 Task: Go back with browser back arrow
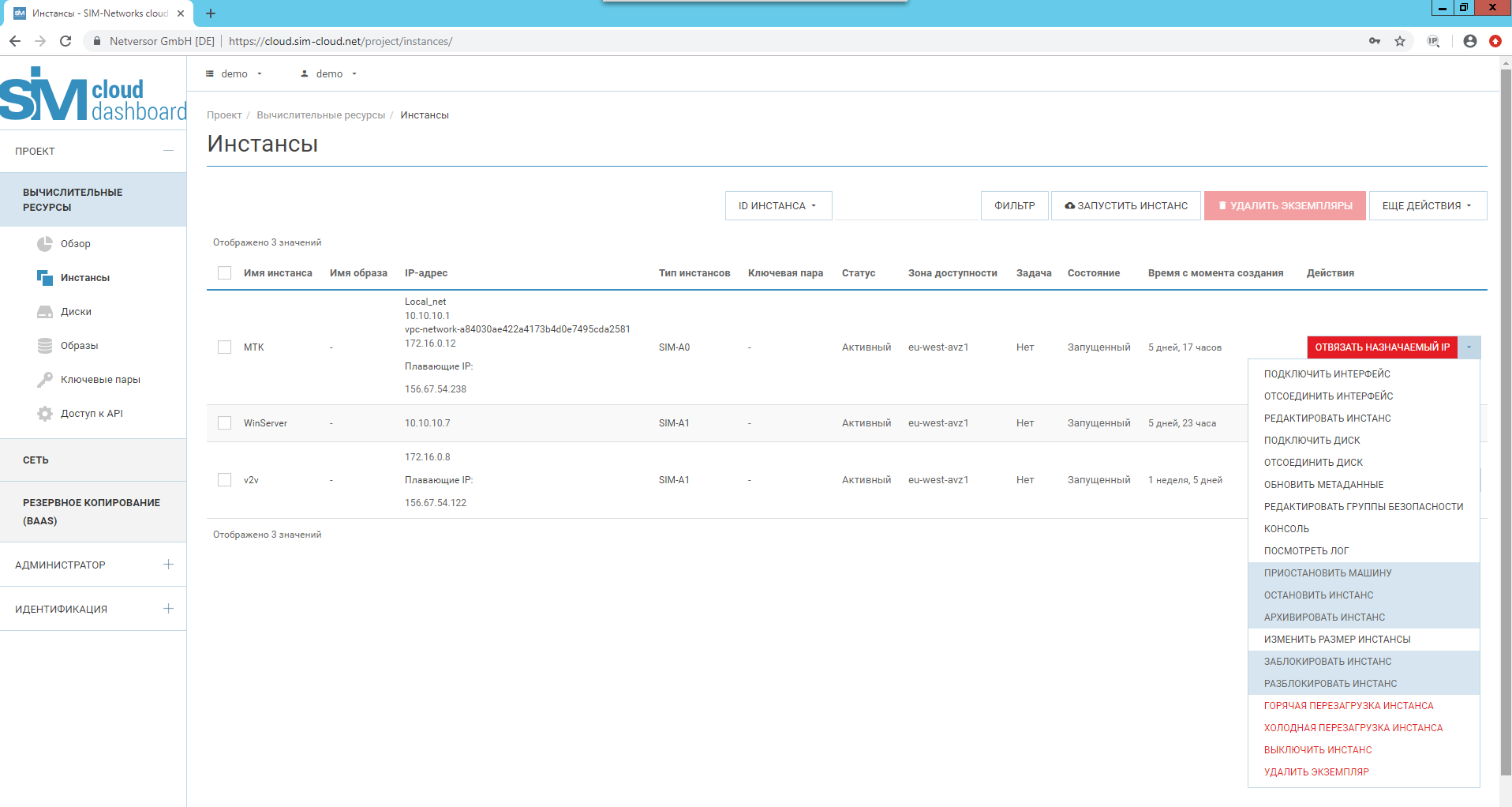[14, 41]
